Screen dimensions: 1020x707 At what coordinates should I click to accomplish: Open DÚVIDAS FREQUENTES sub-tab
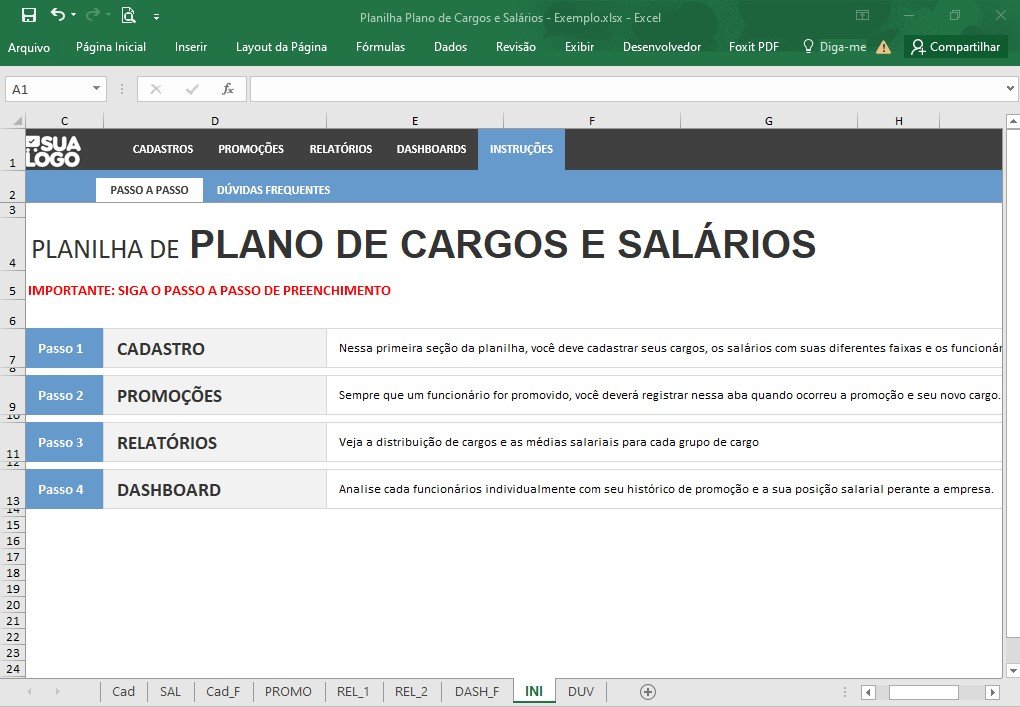(273, 190)
